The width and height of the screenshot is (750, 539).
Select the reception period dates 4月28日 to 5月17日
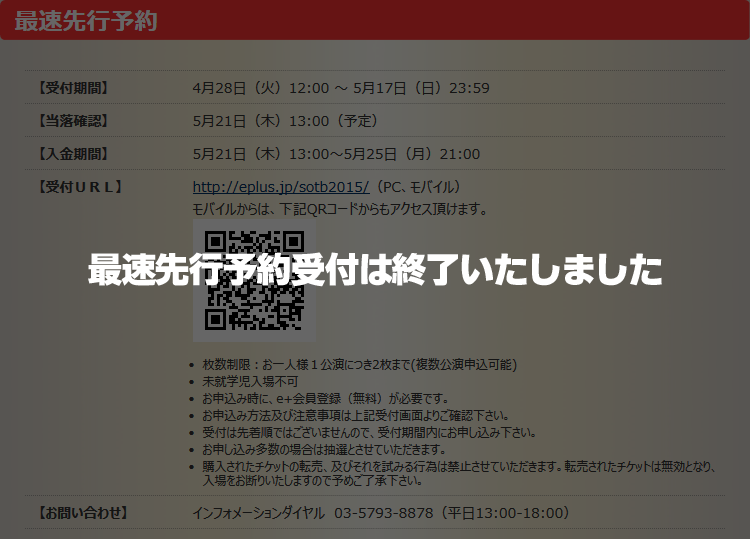coord(341,88)
